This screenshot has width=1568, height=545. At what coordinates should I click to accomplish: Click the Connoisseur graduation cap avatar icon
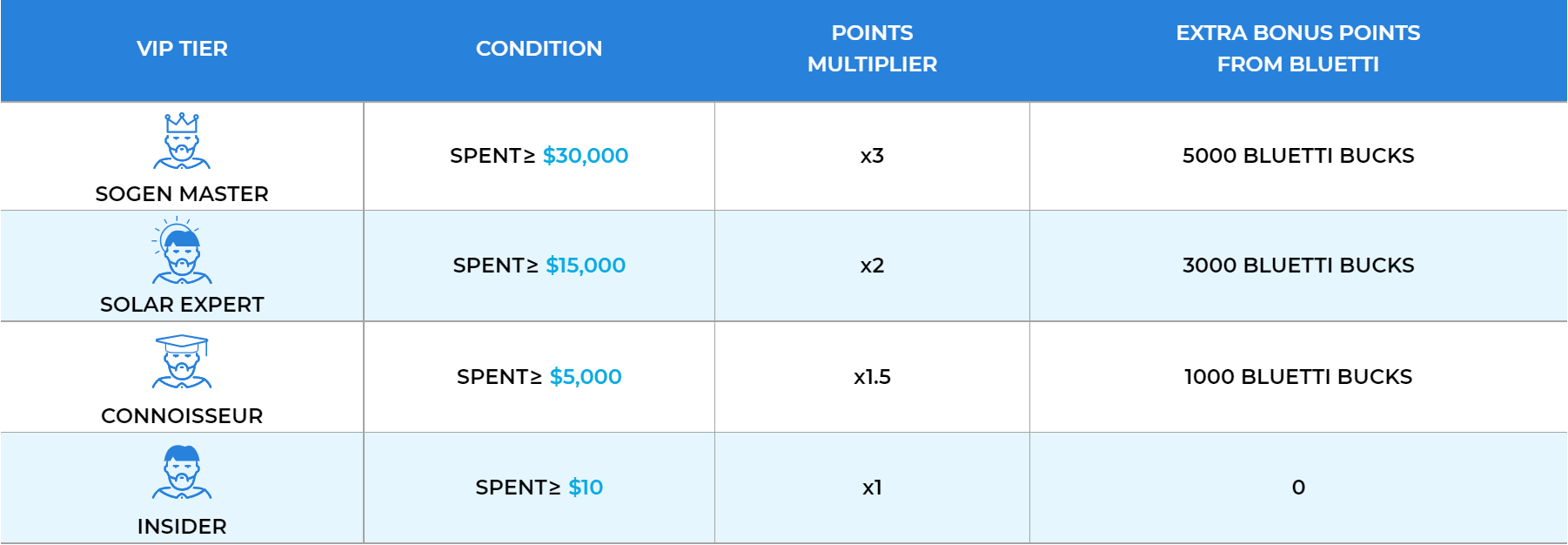tap(182, 361)
